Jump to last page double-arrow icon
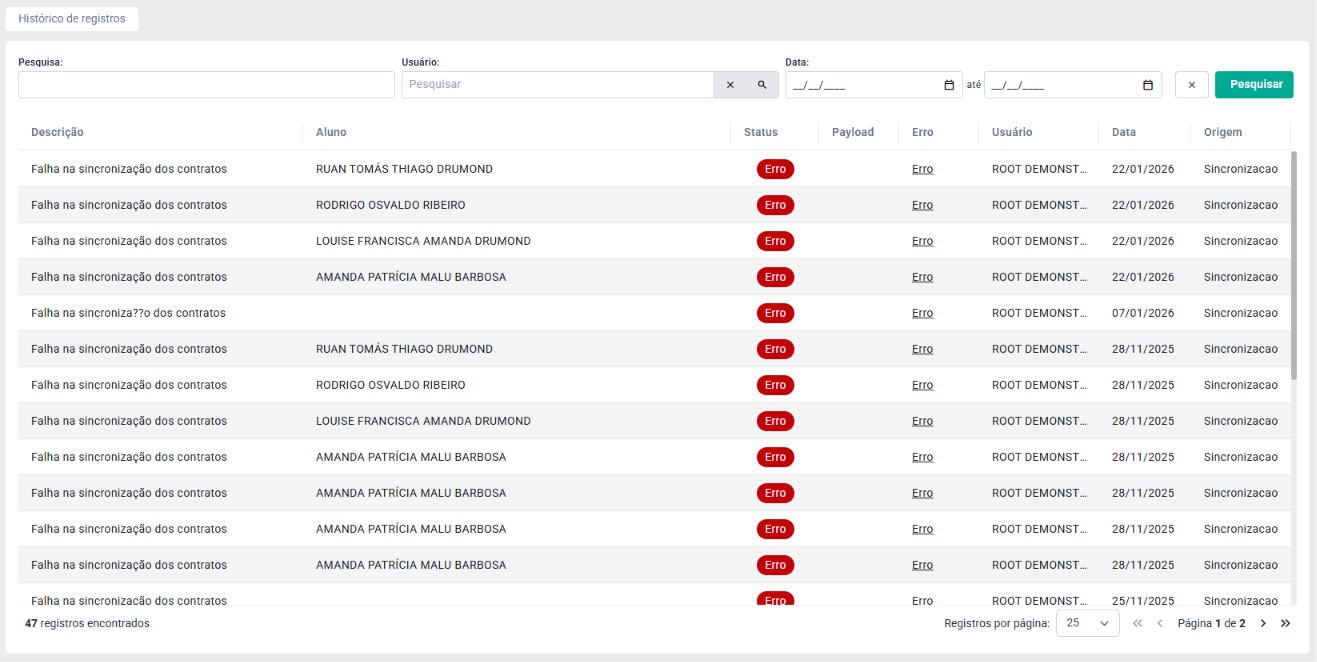The height and width of the screenshot is (662, 1317). click(x=1286, y=623)
